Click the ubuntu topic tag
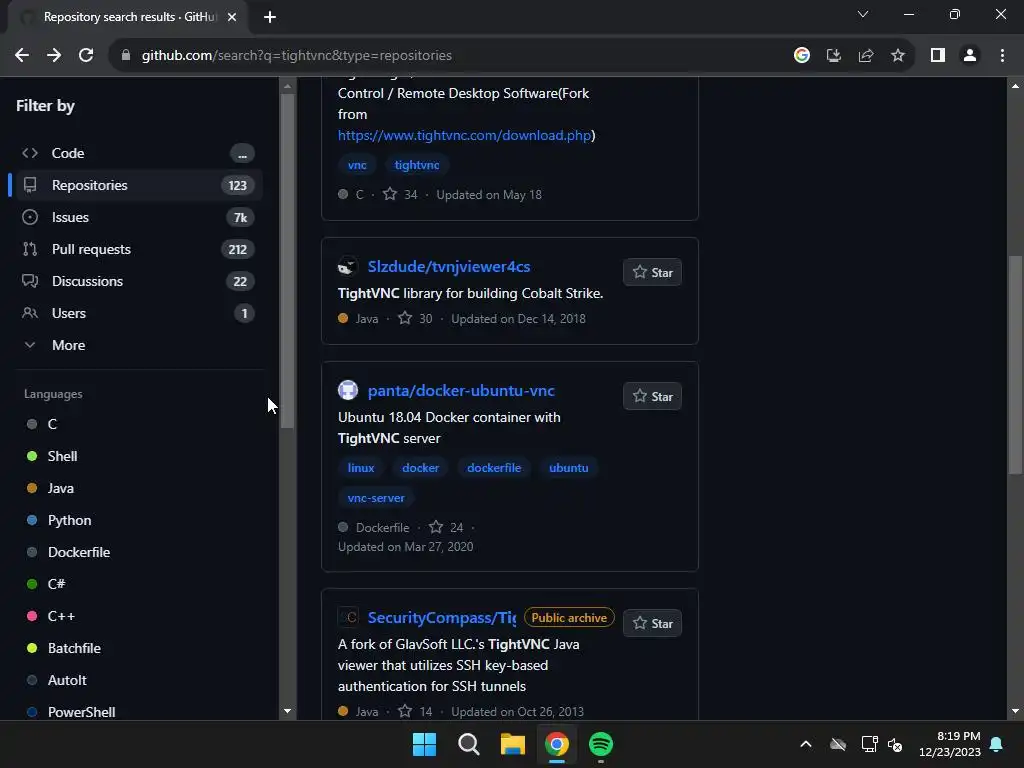This screenshot has height=768, width=1024. pyautogui.click(x=569, y=468)
